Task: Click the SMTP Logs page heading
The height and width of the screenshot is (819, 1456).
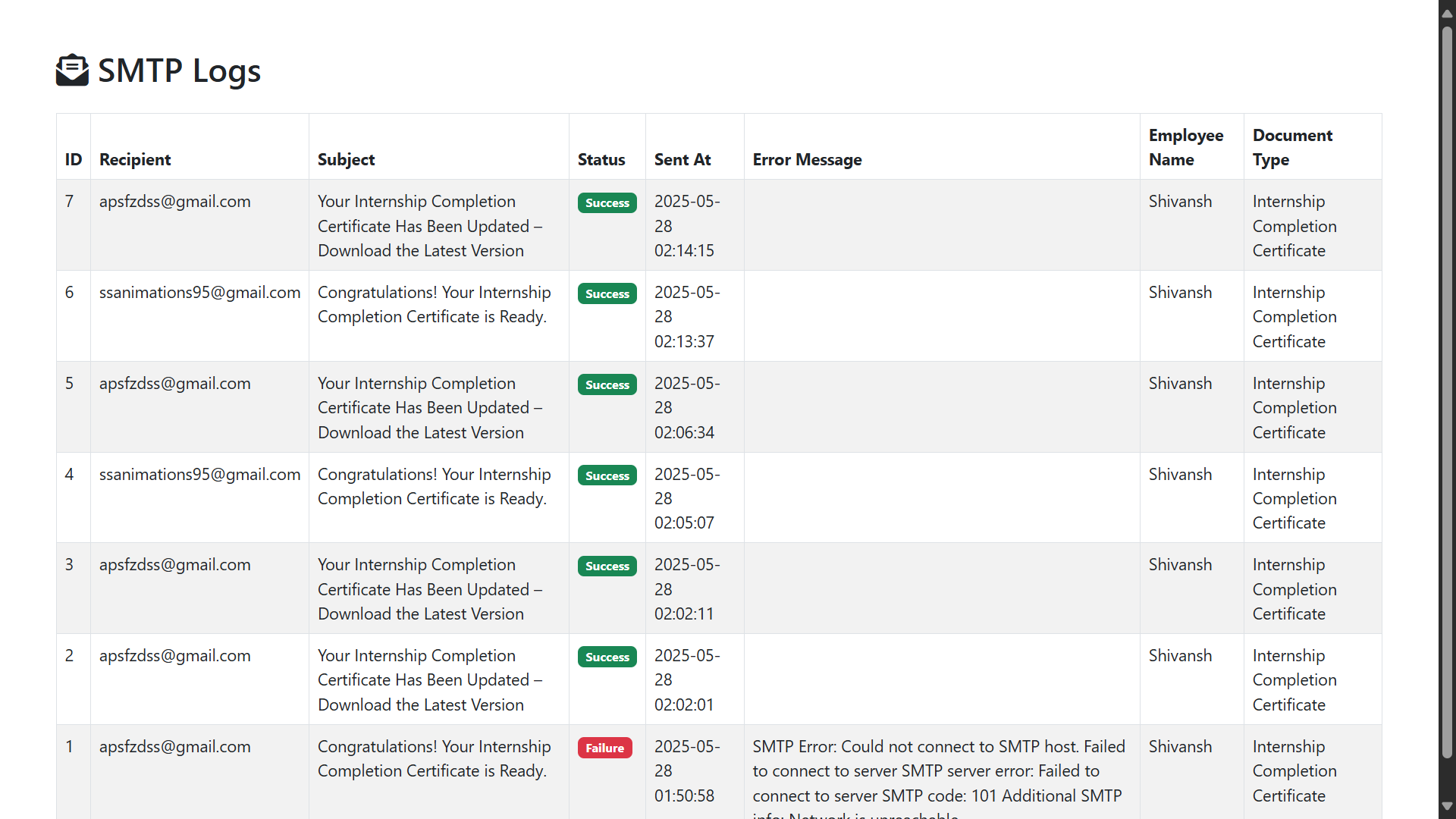Action: pos(179,71)
